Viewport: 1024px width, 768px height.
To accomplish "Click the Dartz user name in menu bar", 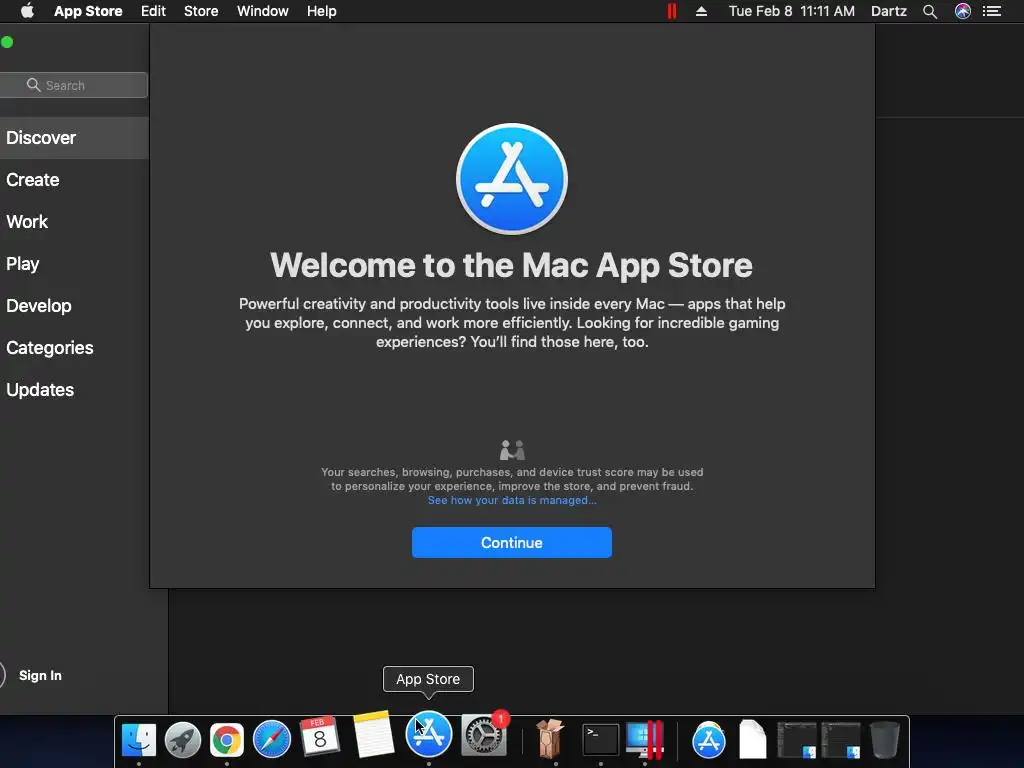I will [889, 11].
